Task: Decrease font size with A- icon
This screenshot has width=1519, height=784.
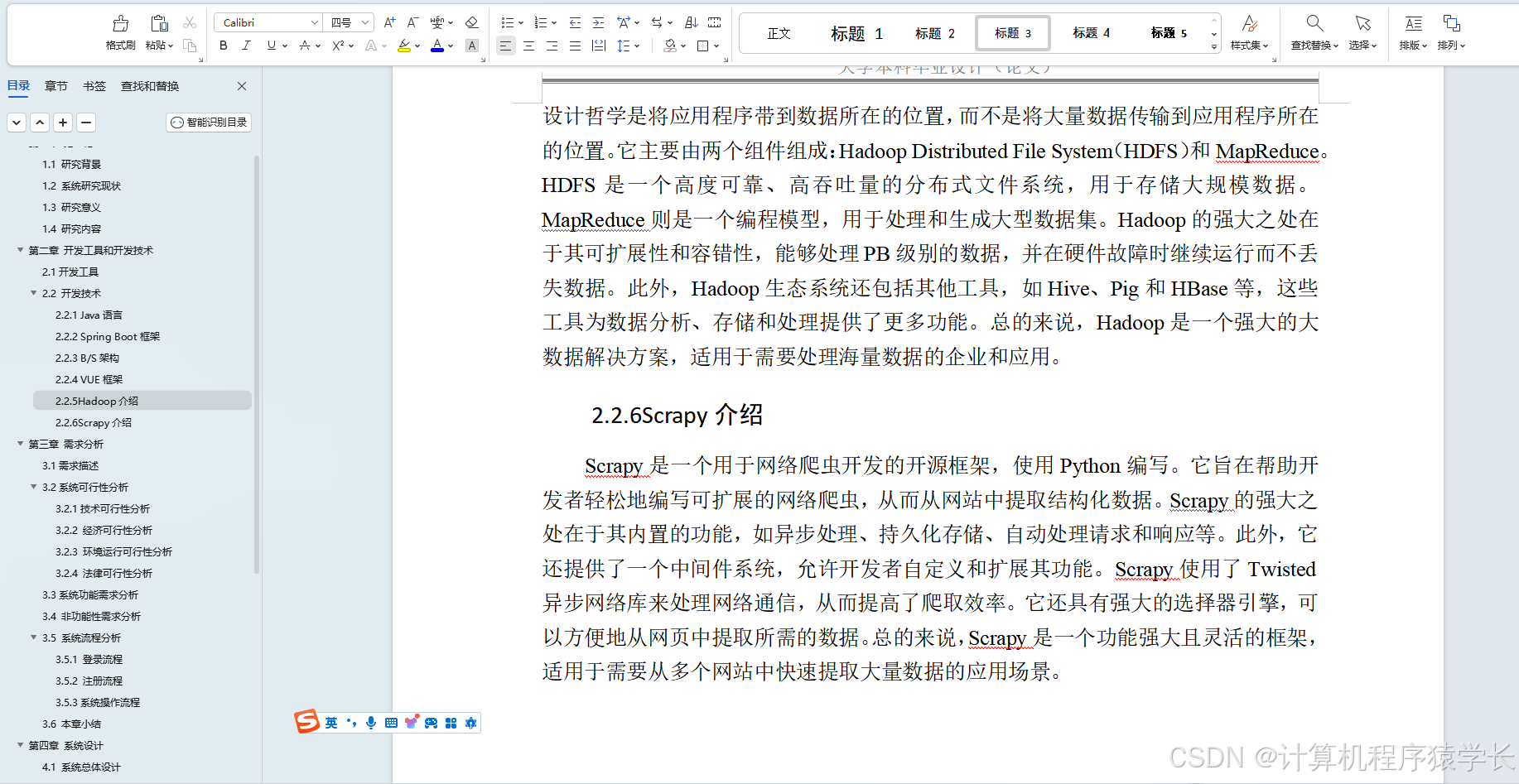Action: 412,22
